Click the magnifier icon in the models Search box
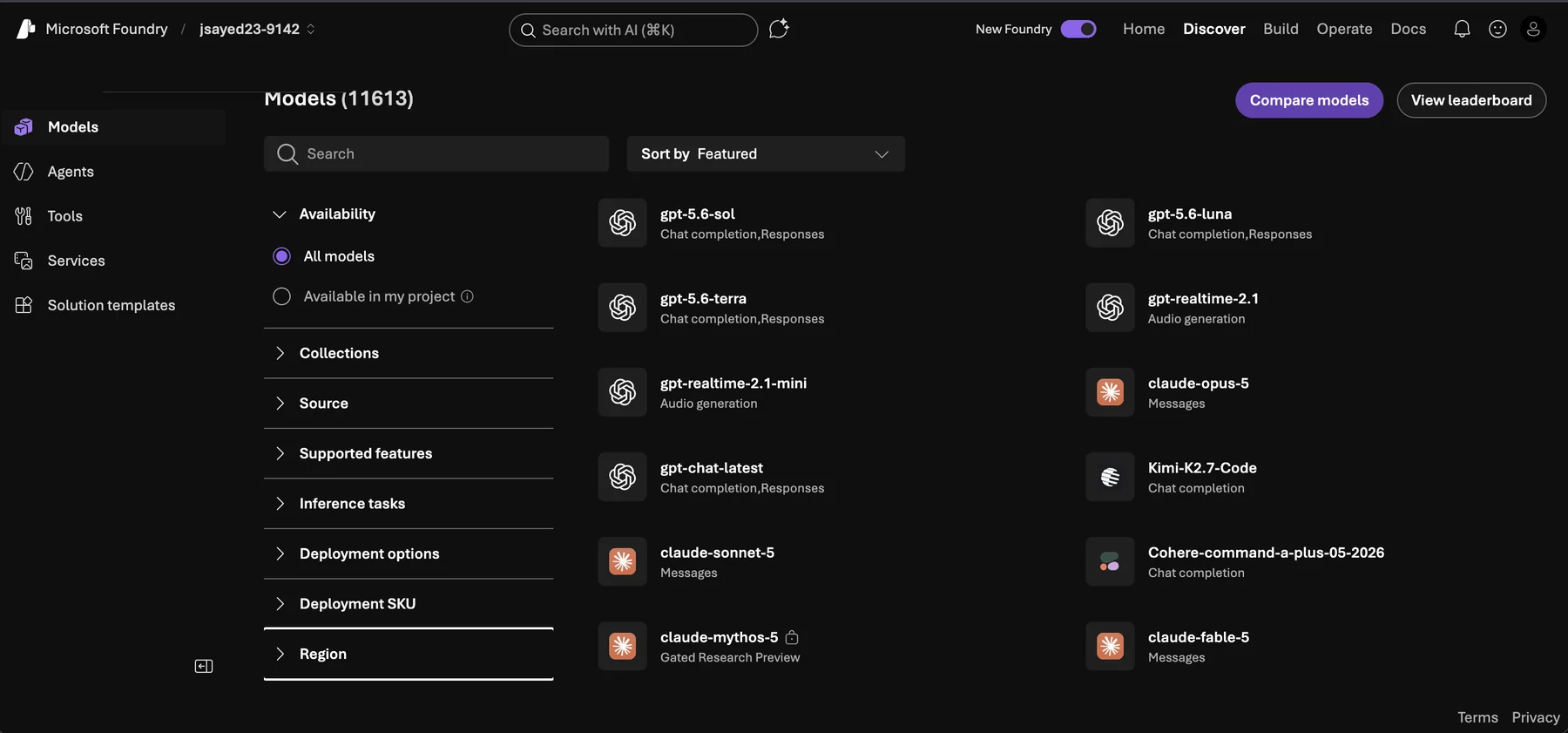 click(287, 154)
